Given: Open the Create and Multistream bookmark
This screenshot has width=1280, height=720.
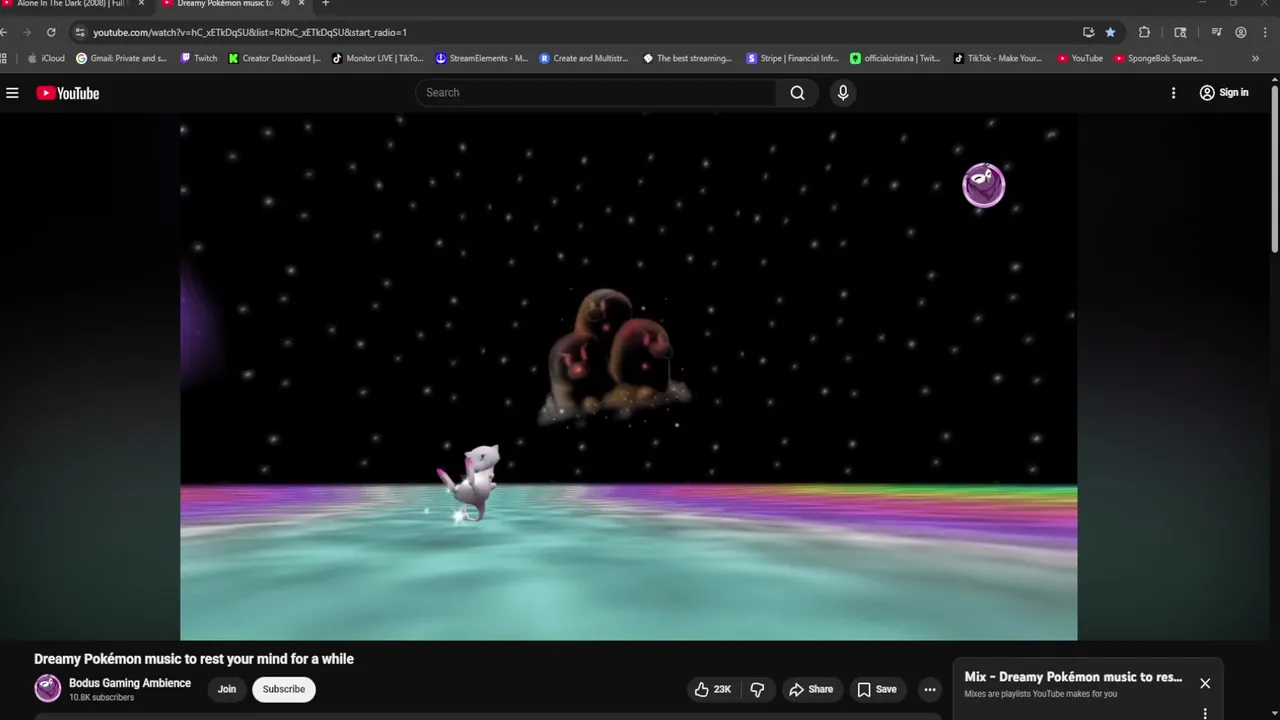Looking at the screenshot, I should click(x=584, y=58).
